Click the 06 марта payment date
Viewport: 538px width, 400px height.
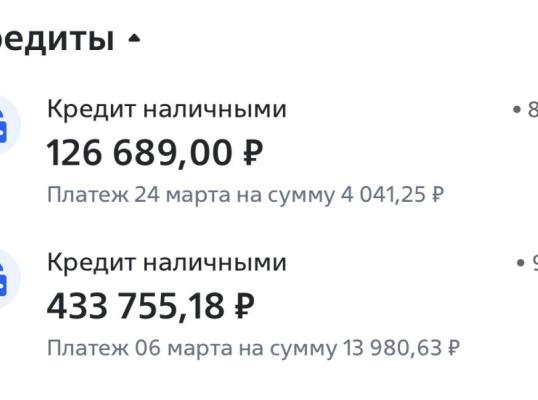pos(183,348)
